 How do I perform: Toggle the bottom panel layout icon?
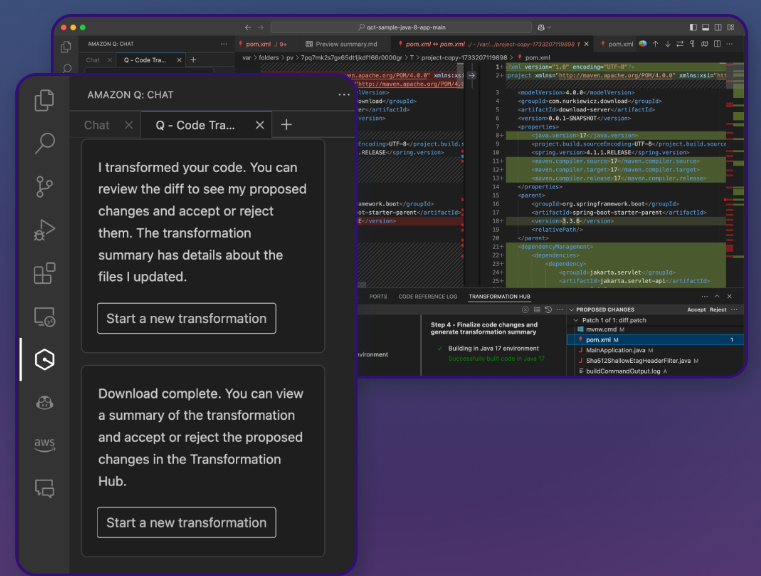point(706,27)
